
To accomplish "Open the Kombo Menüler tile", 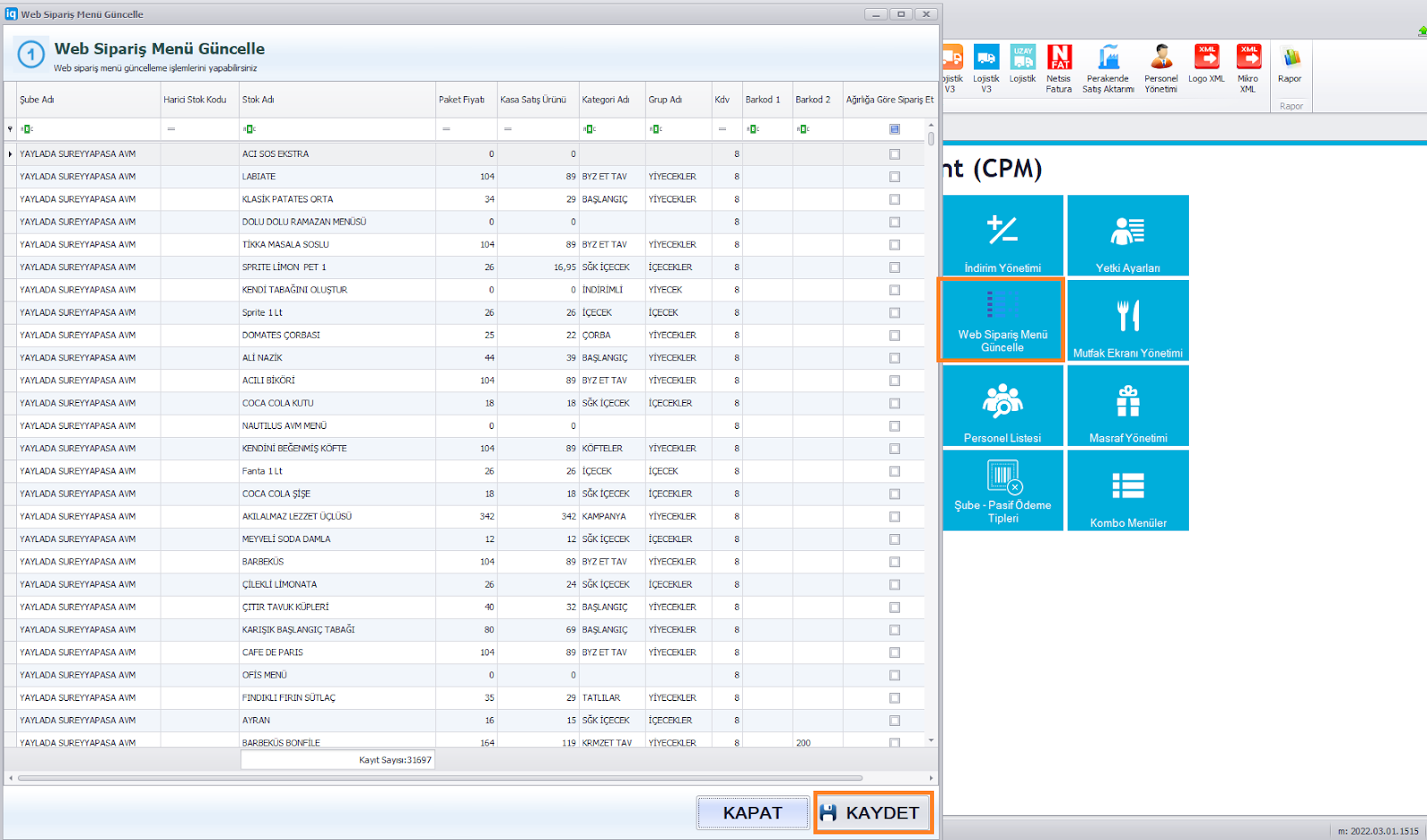I will tap(1128, 490).
